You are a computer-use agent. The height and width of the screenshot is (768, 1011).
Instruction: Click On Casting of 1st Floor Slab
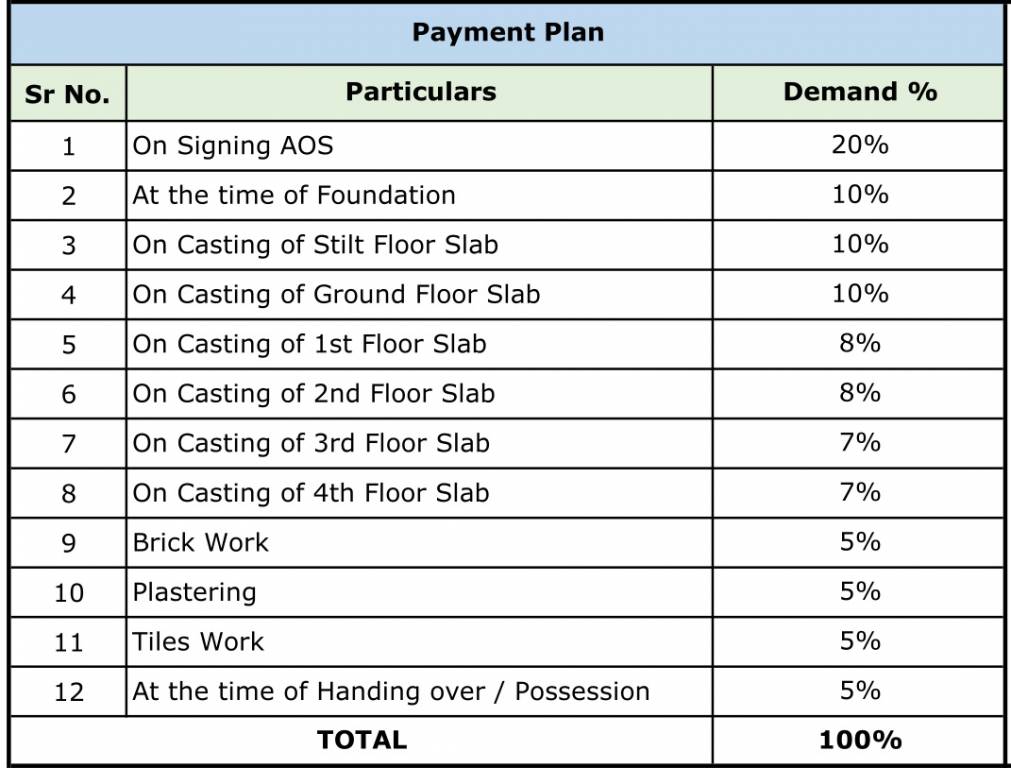(x=309, y=344)
